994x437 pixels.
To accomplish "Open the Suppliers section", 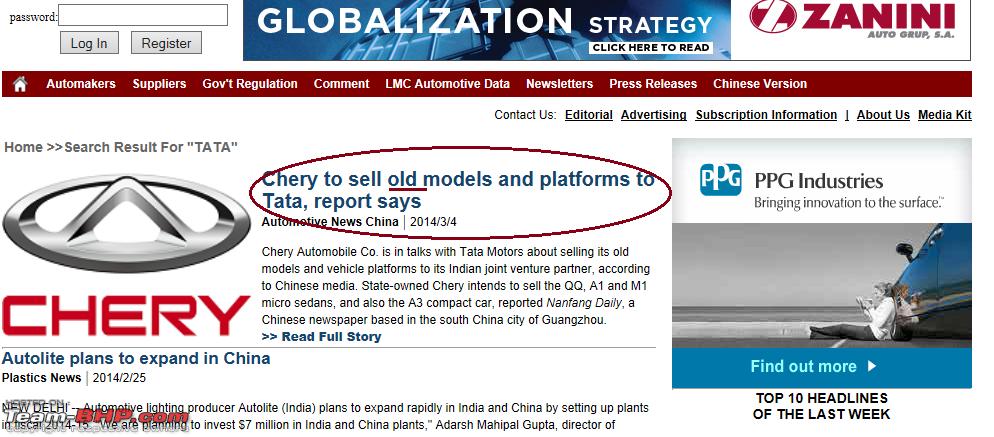I will coord(159,84).
